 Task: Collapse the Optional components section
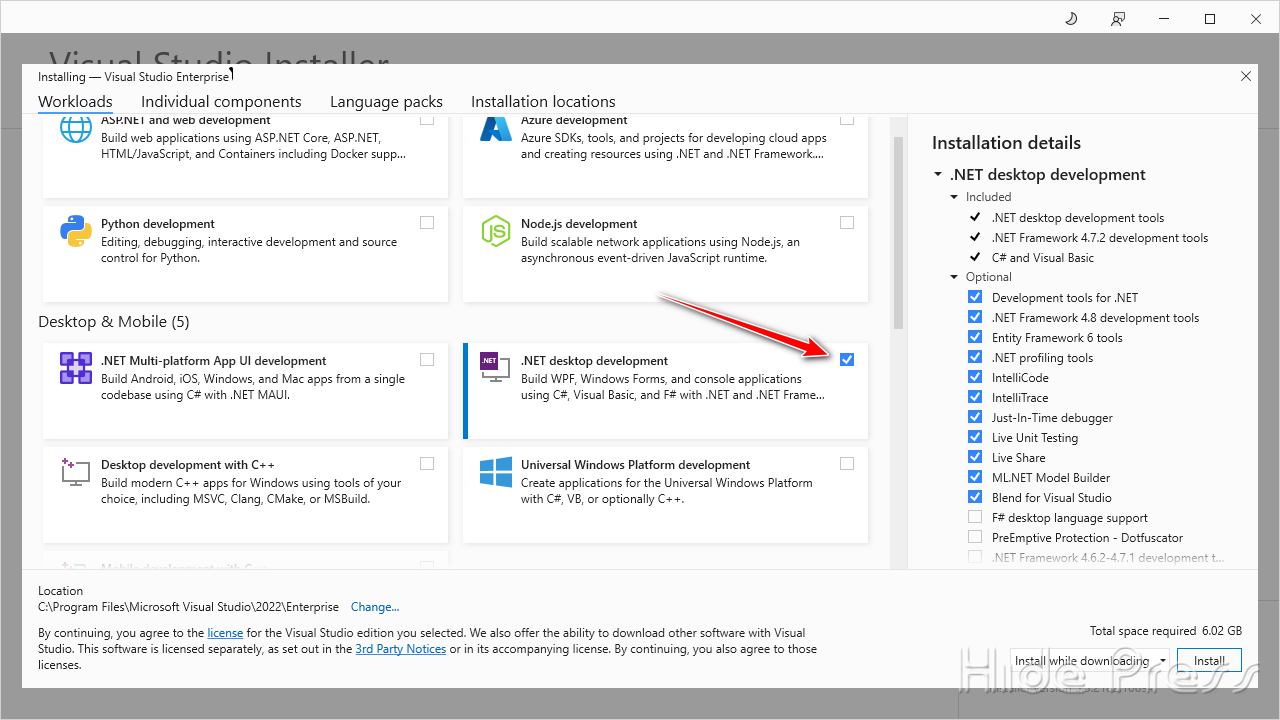(x=955, y=277)
